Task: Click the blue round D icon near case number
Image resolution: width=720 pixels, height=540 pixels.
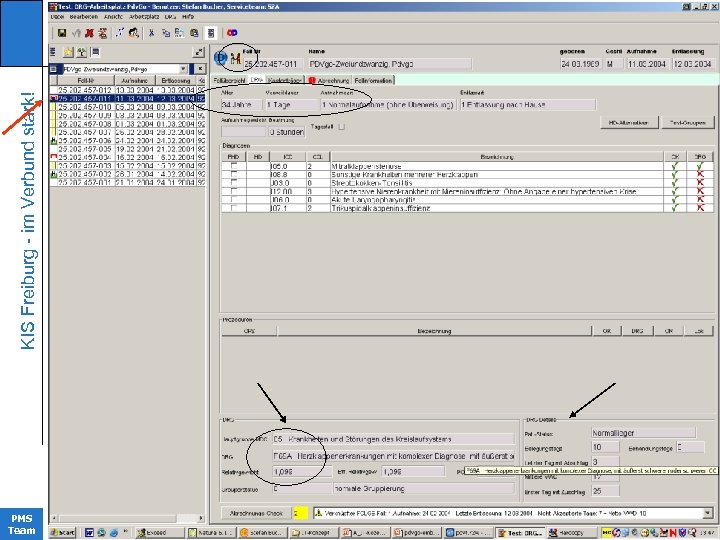Action: [220, 58]
